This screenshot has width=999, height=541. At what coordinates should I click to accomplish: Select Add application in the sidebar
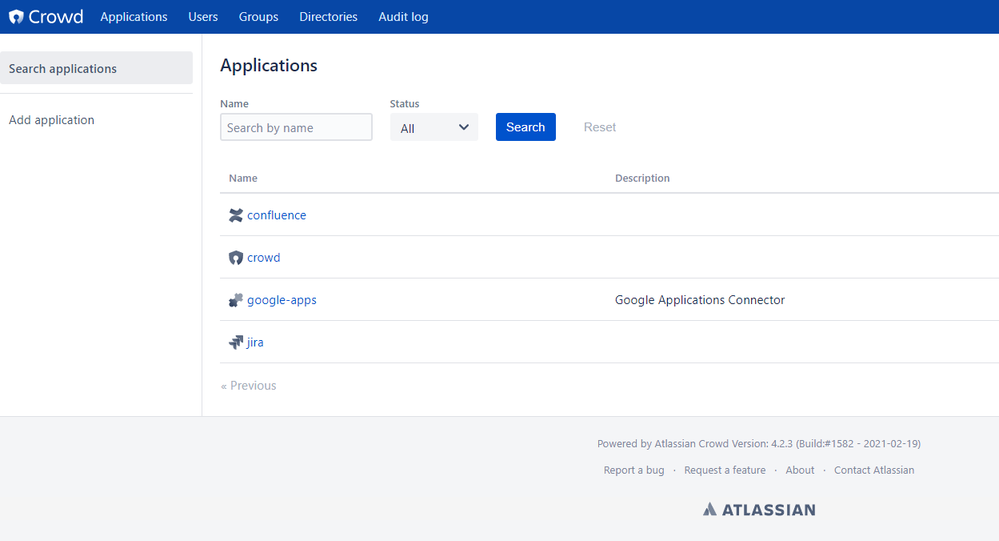[x=52, y=120]
